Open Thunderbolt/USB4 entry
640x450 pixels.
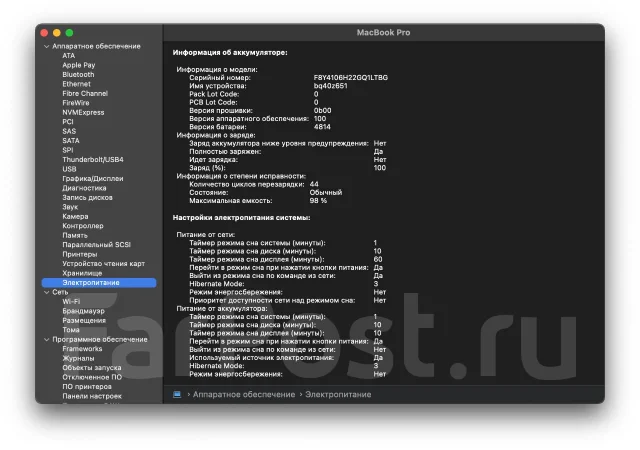tap(93, 159)
